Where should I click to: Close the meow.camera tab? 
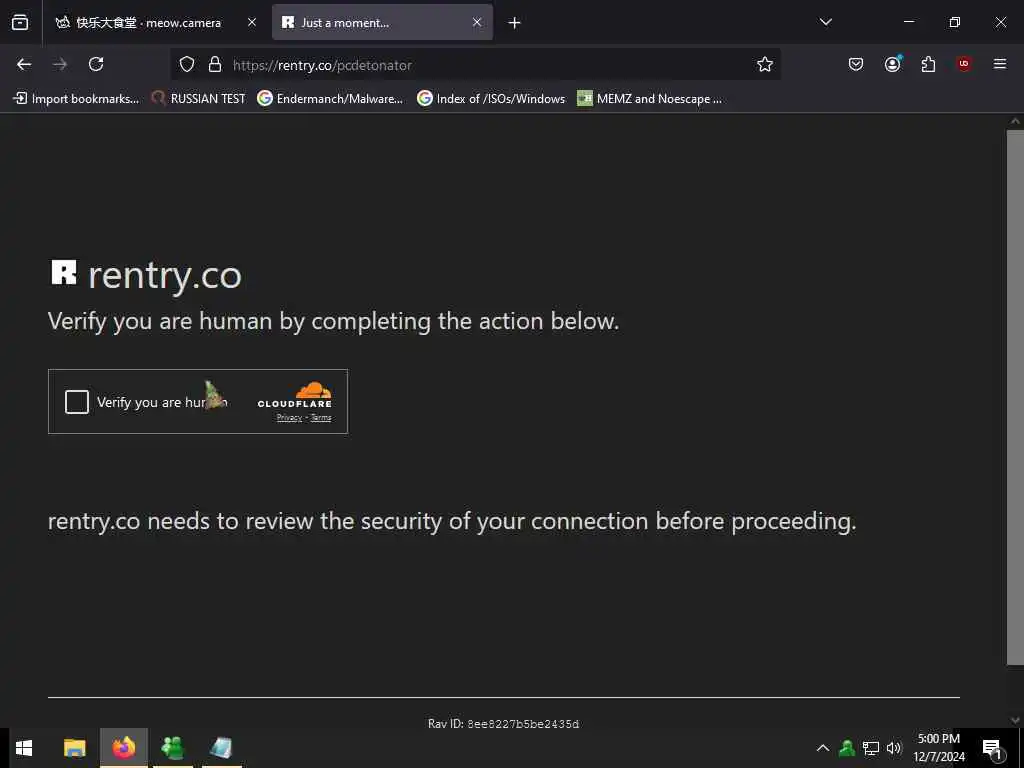pos(252,22)
